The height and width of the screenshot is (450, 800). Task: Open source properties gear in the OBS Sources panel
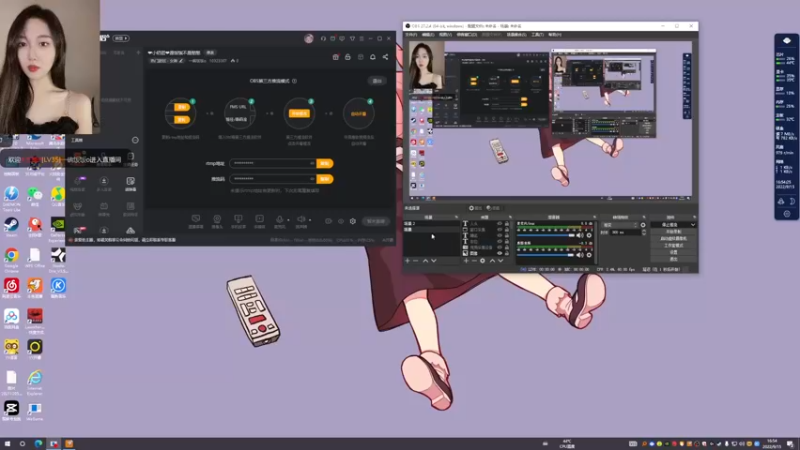[x=483, y=261]
